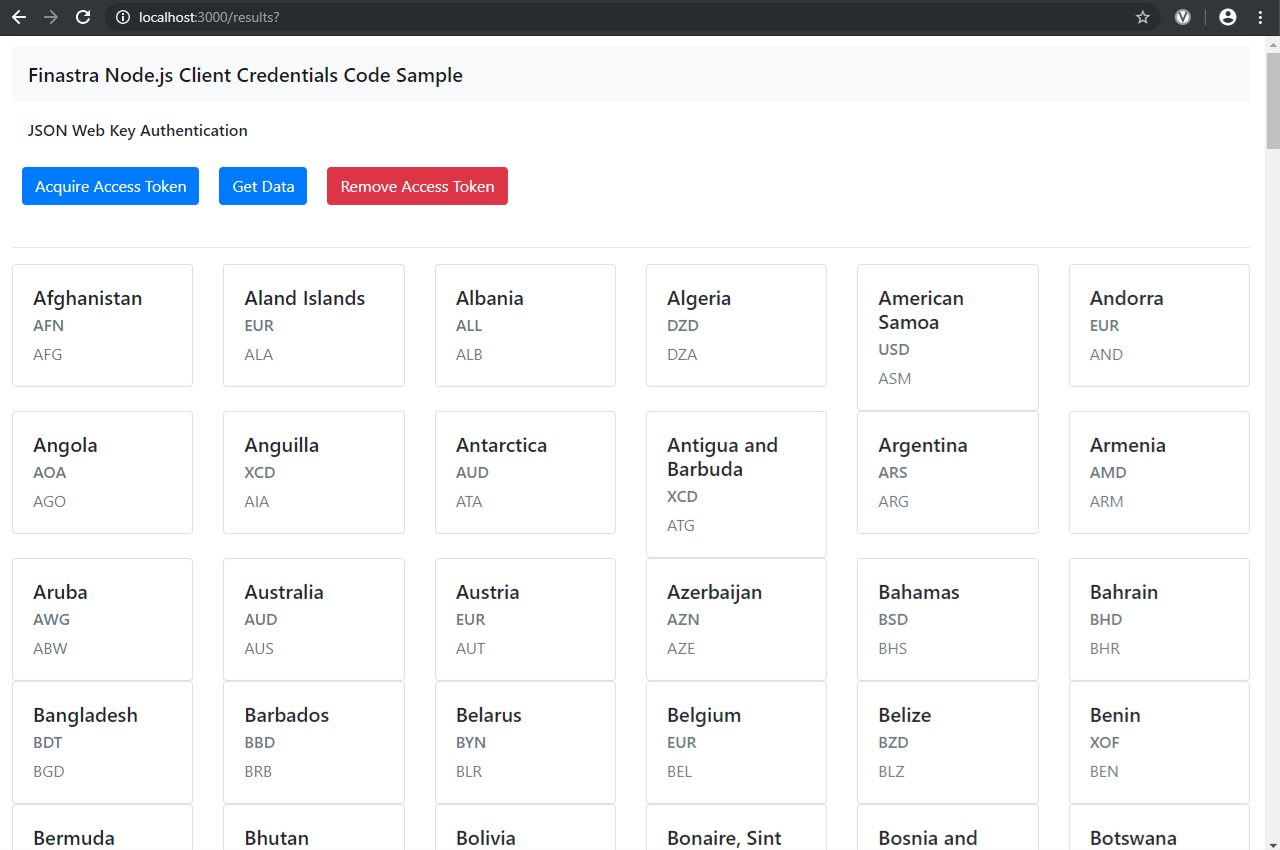Click the Armenia card title
This screenshot has width=1280, height=850.
(1128, 445)
